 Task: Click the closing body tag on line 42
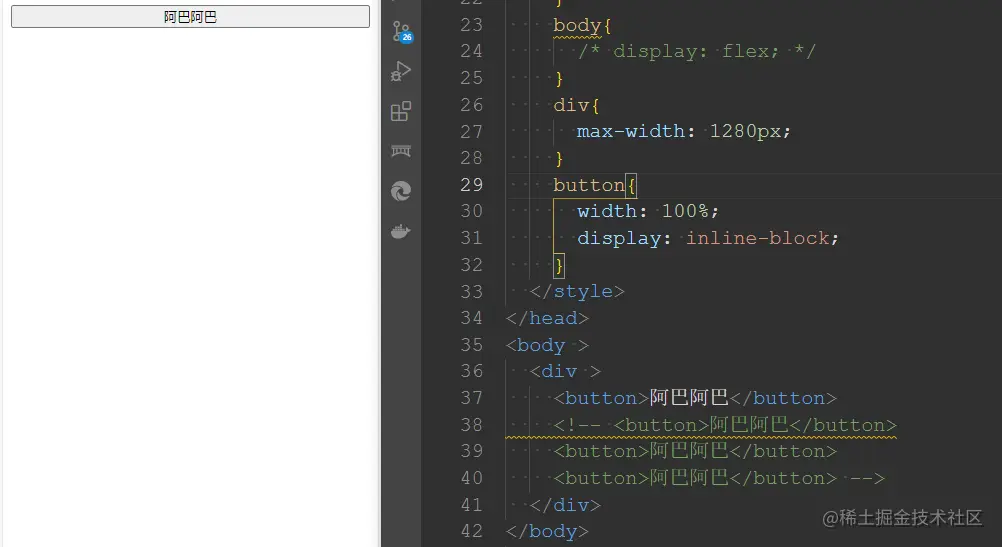pyautogui.click(x=547, y=532)
